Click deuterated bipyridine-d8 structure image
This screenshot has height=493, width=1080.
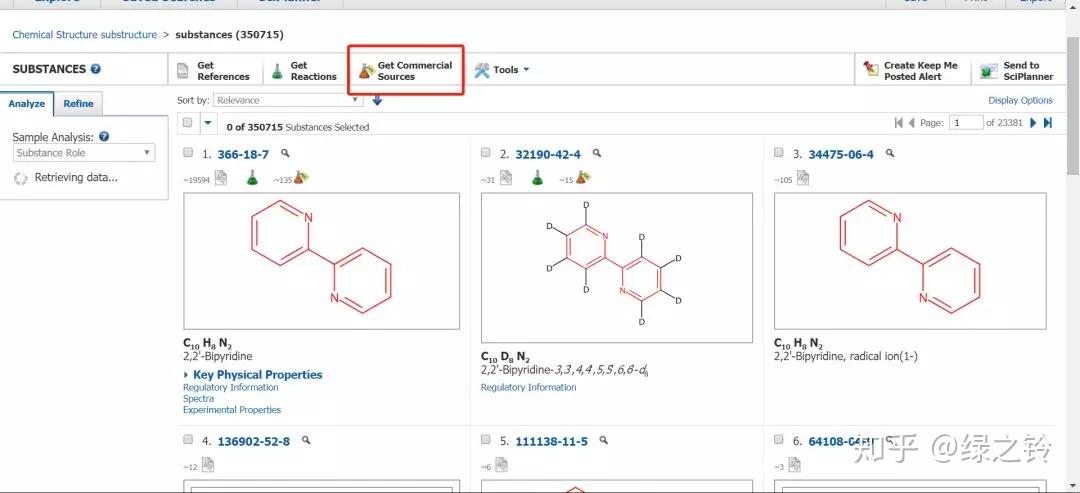(x=616, y=267)
